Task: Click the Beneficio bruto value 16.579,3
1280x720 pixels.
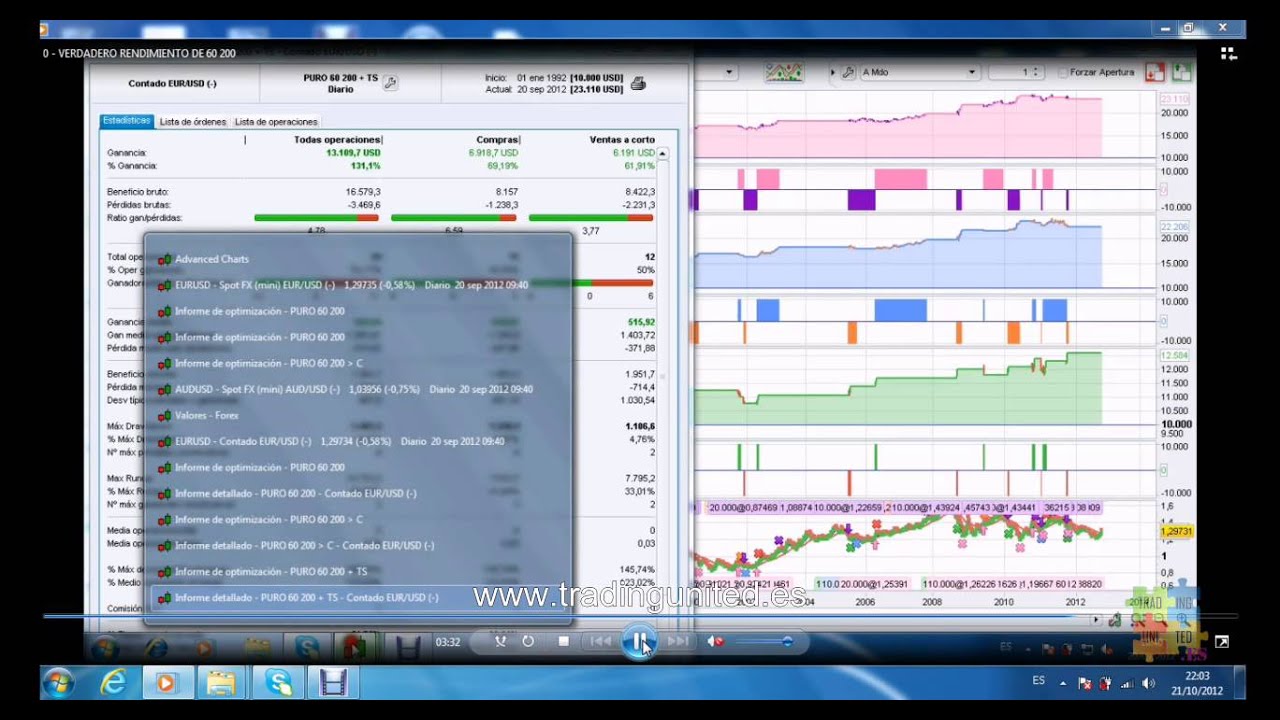Action: [363, 191]
